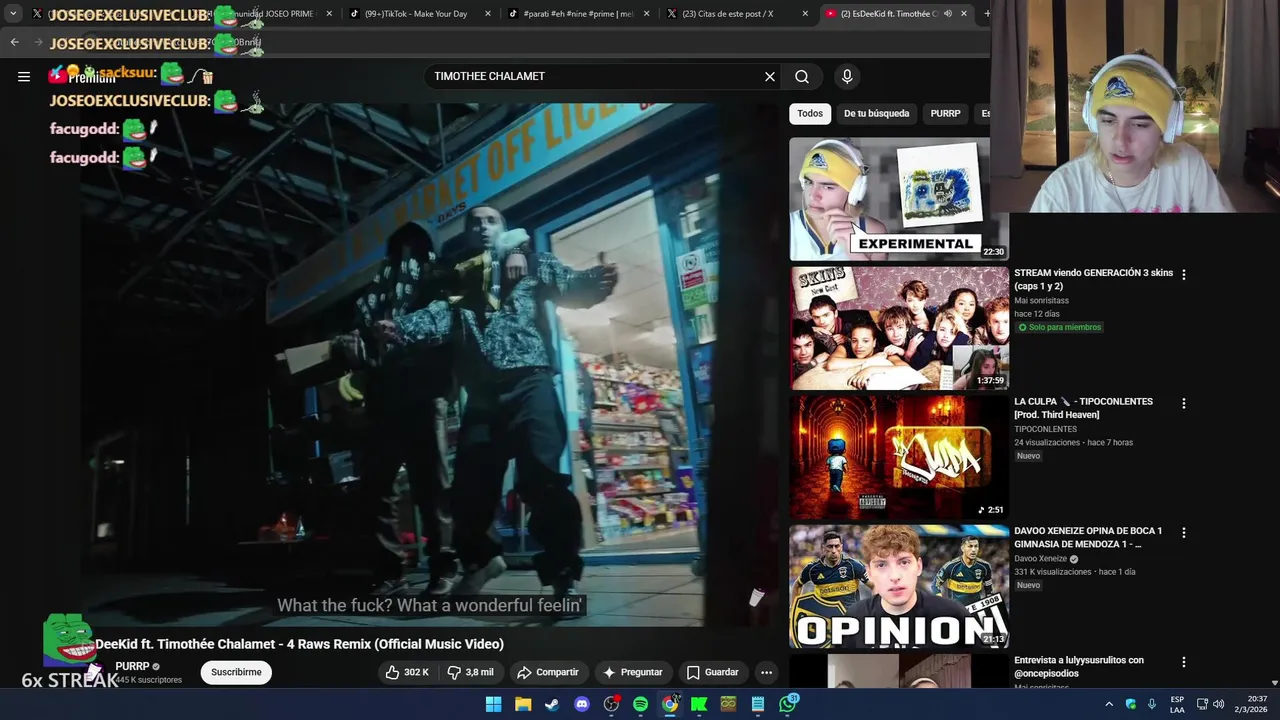Open options for DAVOO XENEIZE OPINA video

1184,533
